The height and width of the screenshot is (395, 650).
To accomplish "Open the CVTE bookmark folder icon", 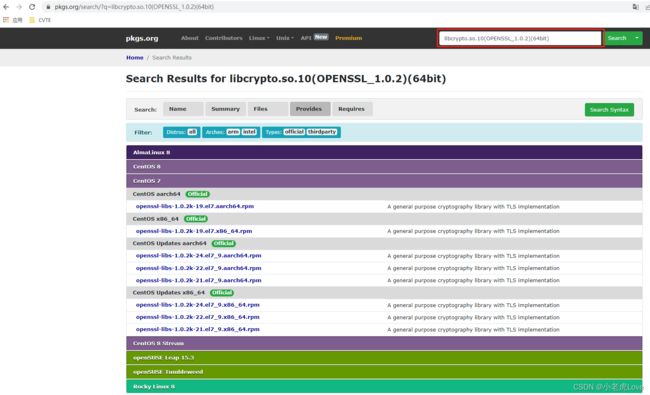I will tap(32, 20).
